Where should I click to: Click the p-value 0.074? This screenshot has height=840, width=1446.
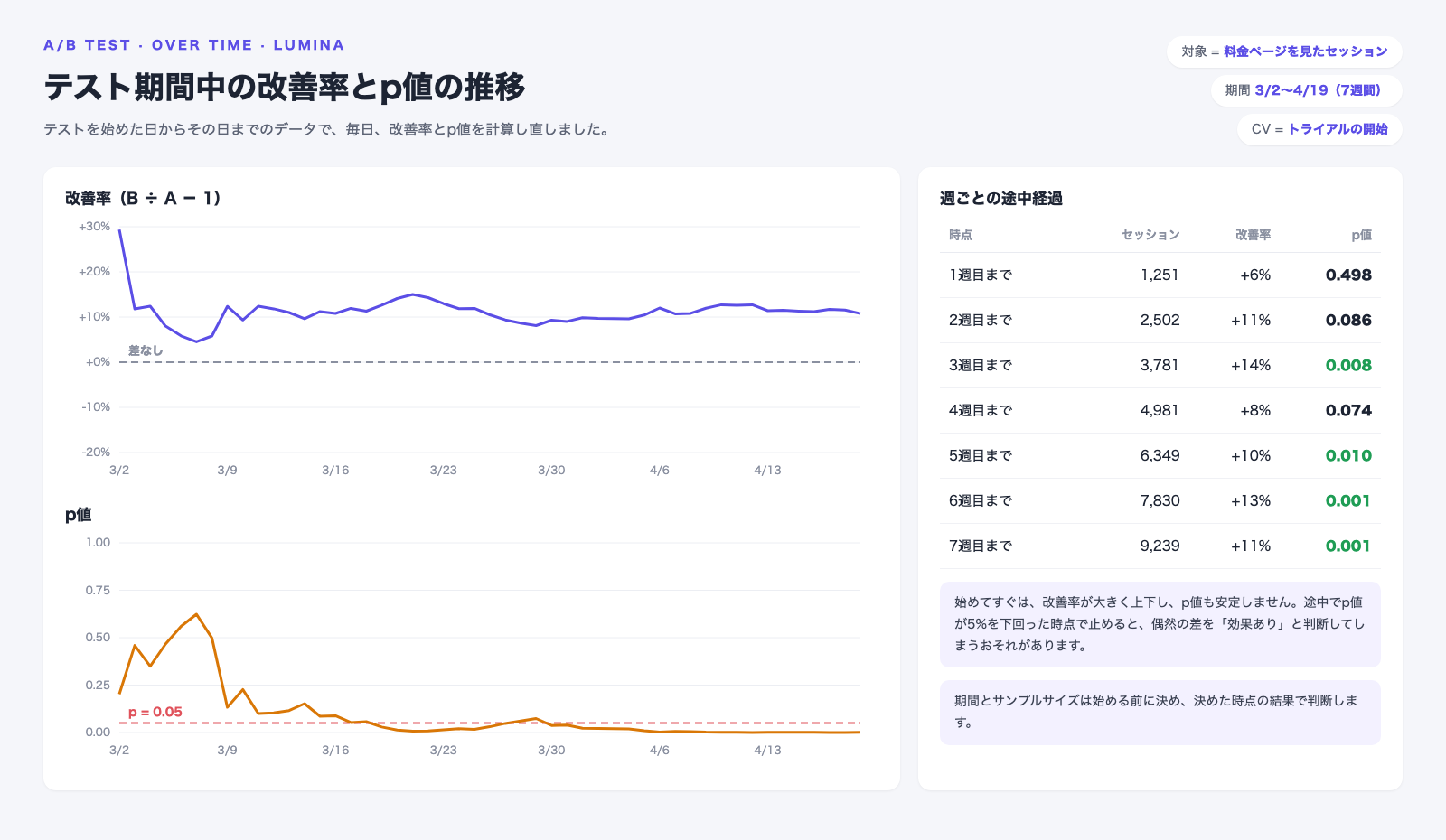[1348, 410]
